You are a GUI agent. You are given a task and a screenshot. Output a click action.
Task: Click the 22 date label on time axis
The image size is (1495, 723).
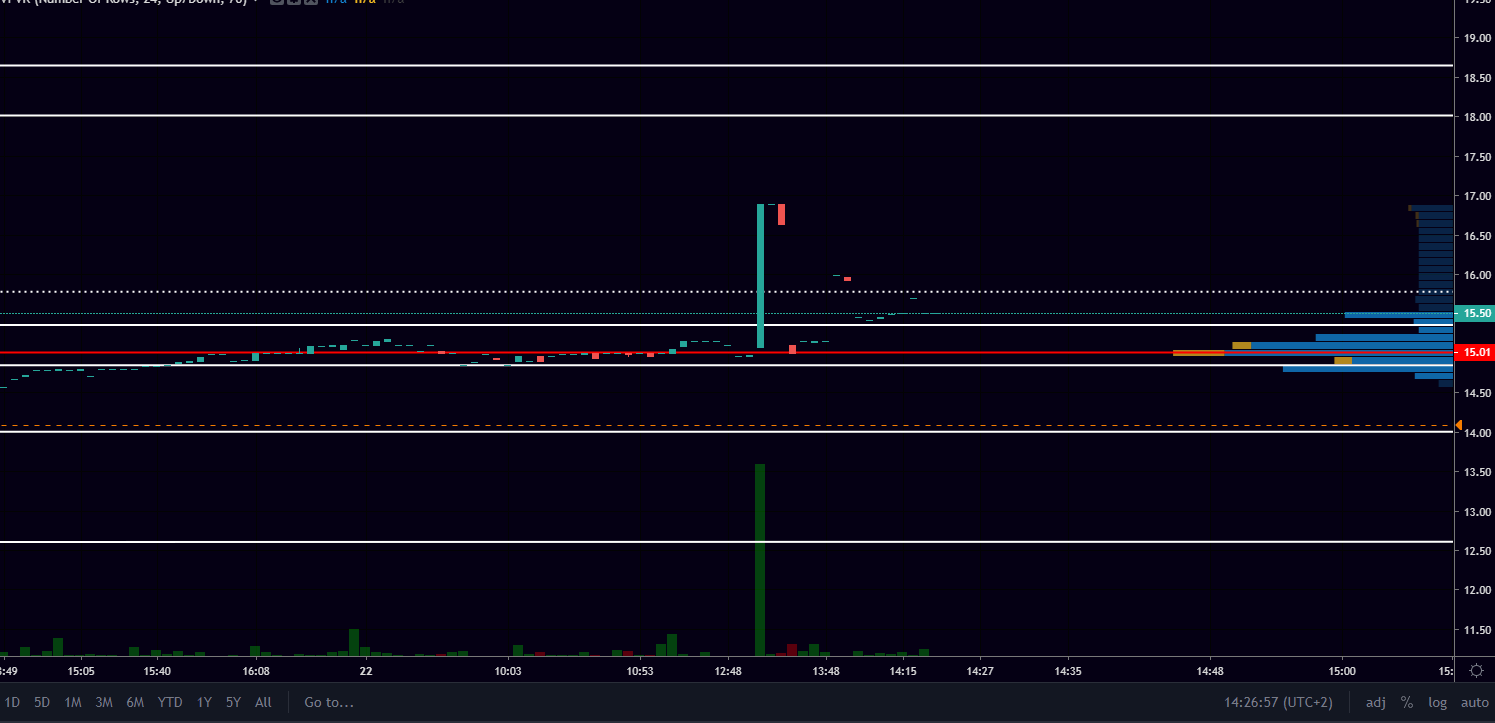coord(366,671)
